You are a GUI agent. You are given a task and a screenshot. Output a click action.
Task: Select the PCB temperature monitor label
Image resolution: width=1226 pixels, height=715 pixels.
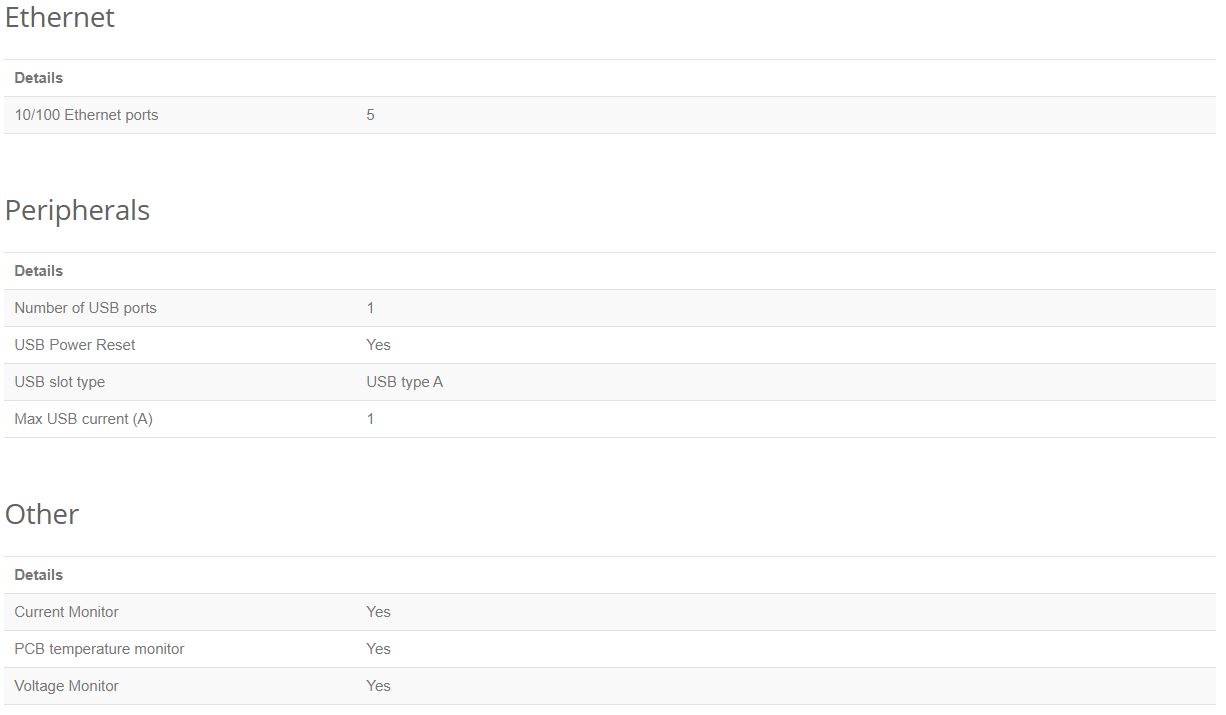coord(99,649)
